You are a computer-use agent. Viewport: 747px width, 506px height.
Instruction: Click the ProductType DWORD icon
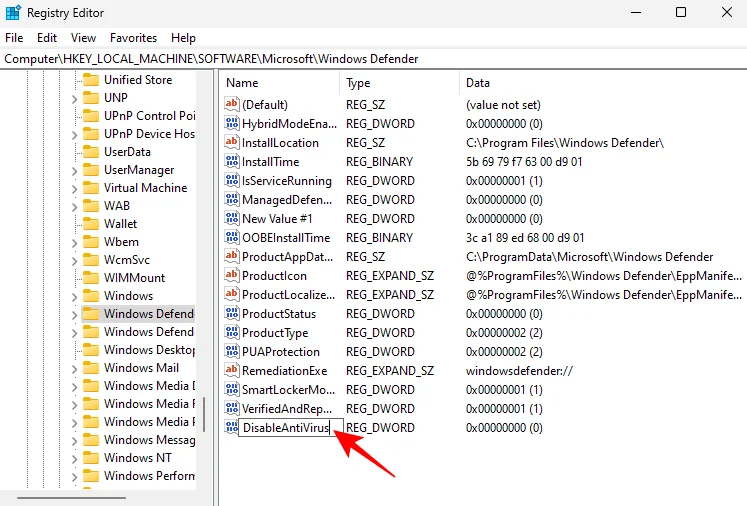(232, 333)
